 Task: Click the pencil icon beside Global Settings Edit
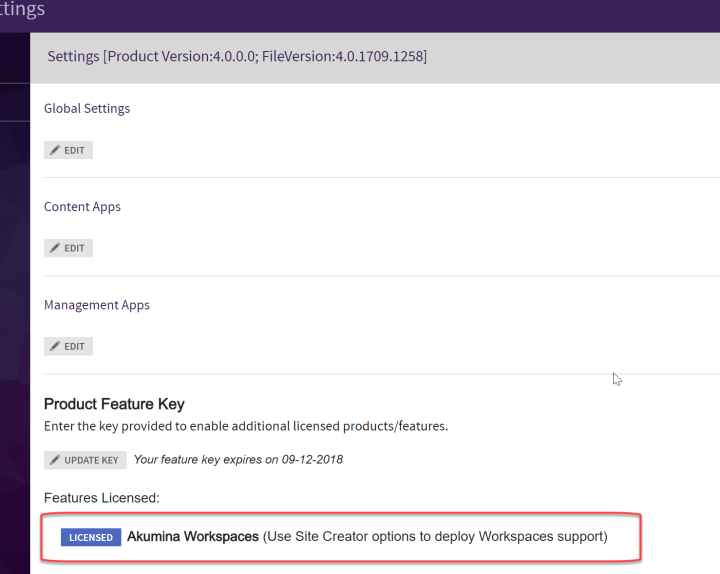point(55,150)
